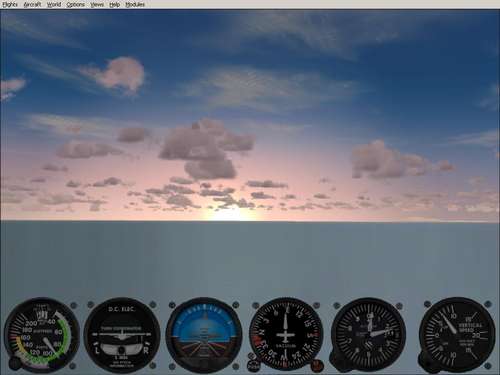This screenshot has height=375, width=500.
Task: Click the vertical speed indicator gauge
Action: 457,335
